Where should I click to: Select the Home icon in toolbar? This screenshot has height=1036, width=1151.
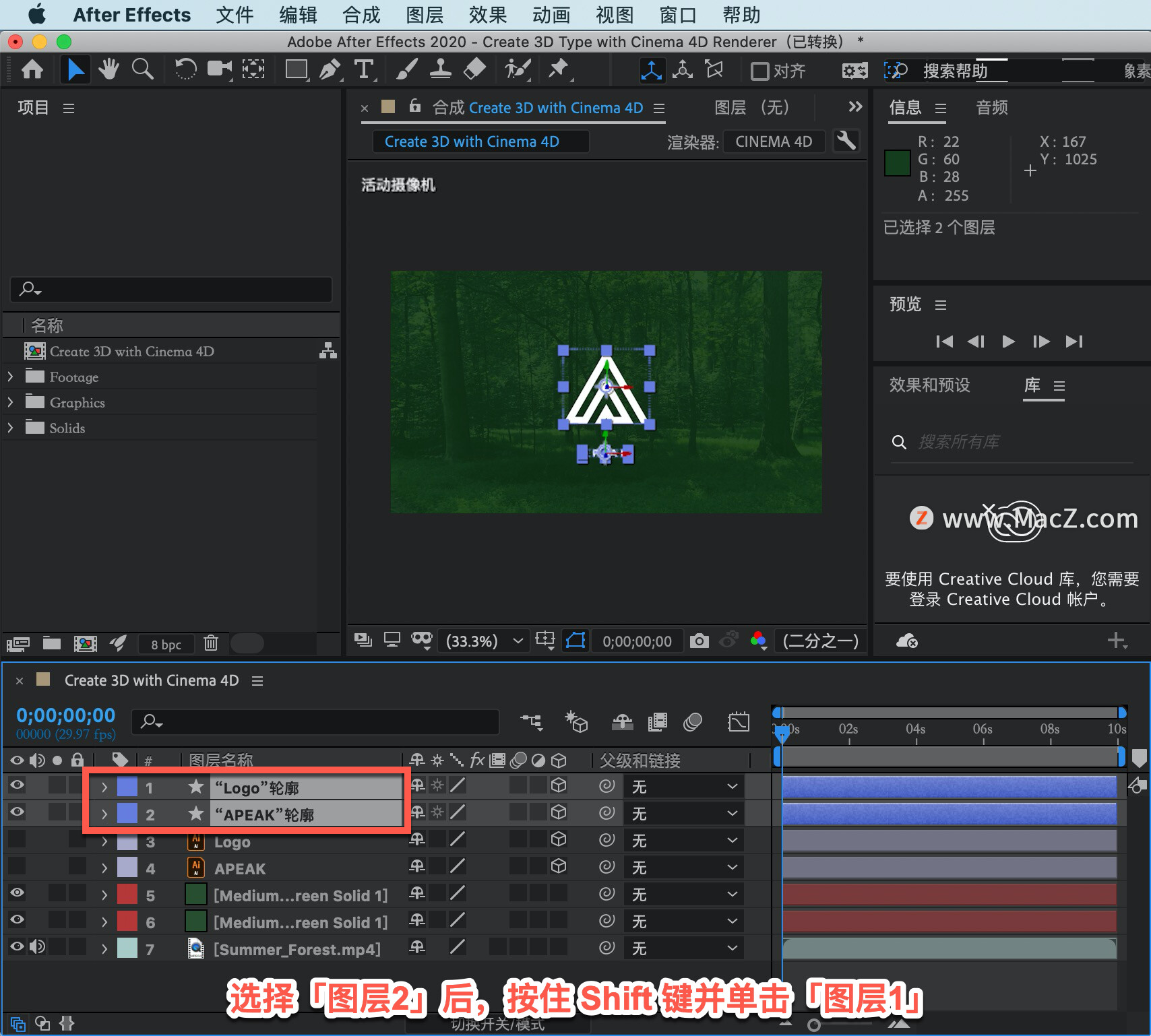click(32, 69)
